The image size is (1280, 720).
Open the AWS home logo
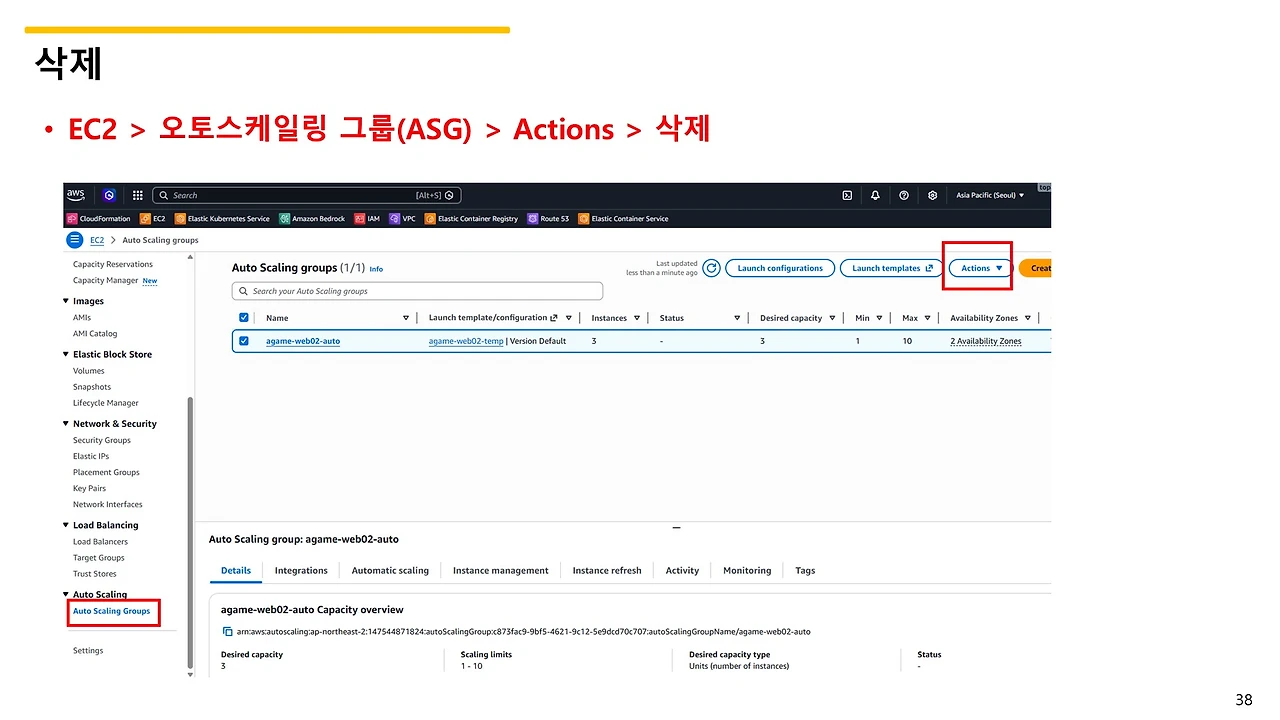point(76,195)
